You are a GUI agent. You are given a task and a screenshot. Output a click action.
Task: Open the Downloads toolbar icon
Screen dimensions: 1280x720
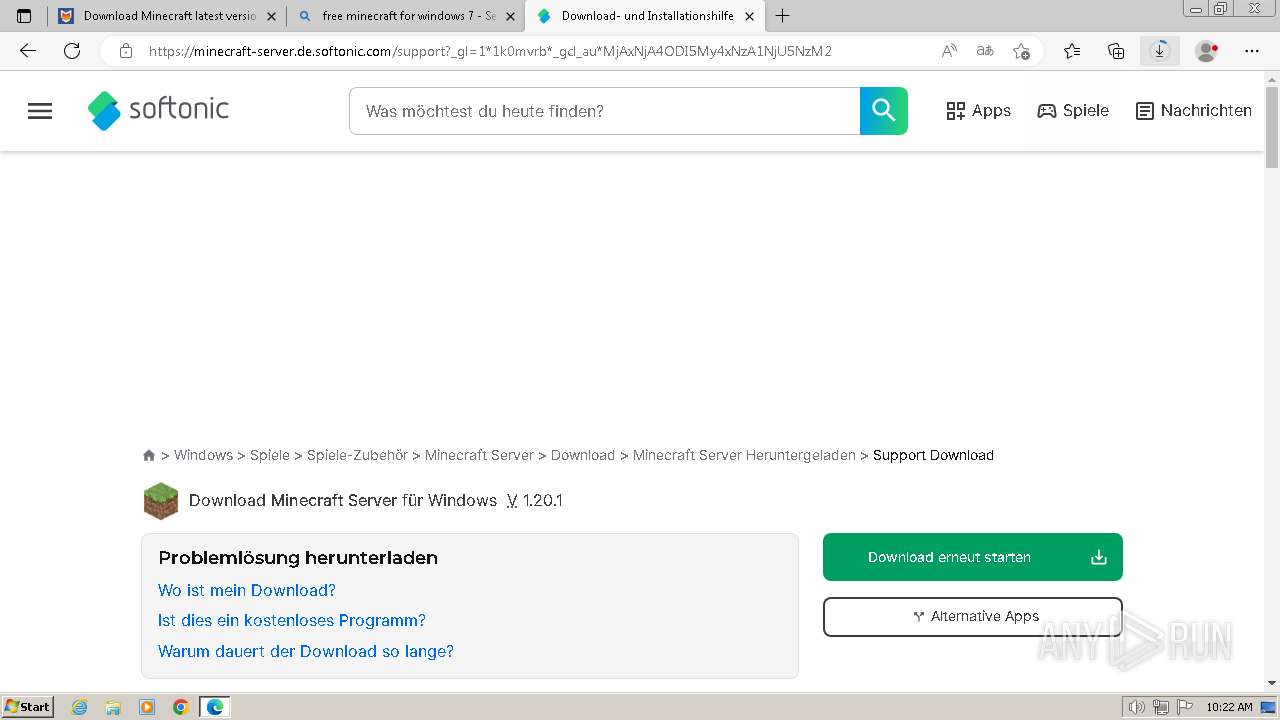(x=1160, y=51)
